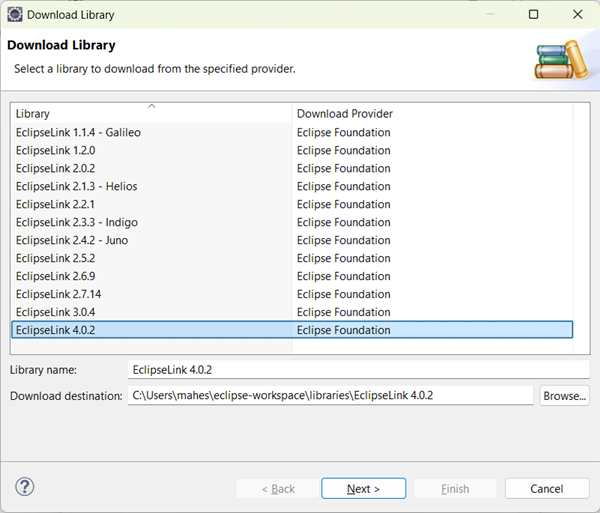Viewport: 600px width, 513px height.
Task: Click the help question mark icon
Action: pos(26,487)
